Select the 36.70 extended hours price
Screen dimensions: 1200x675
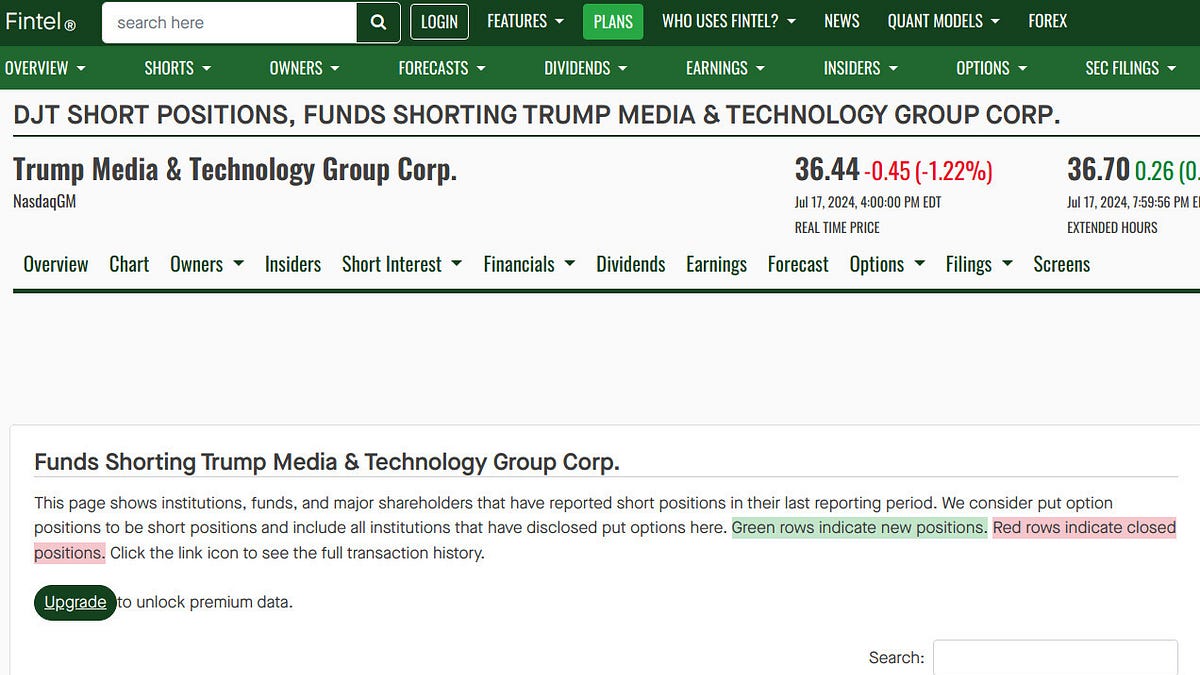[x=1098, y=170]
